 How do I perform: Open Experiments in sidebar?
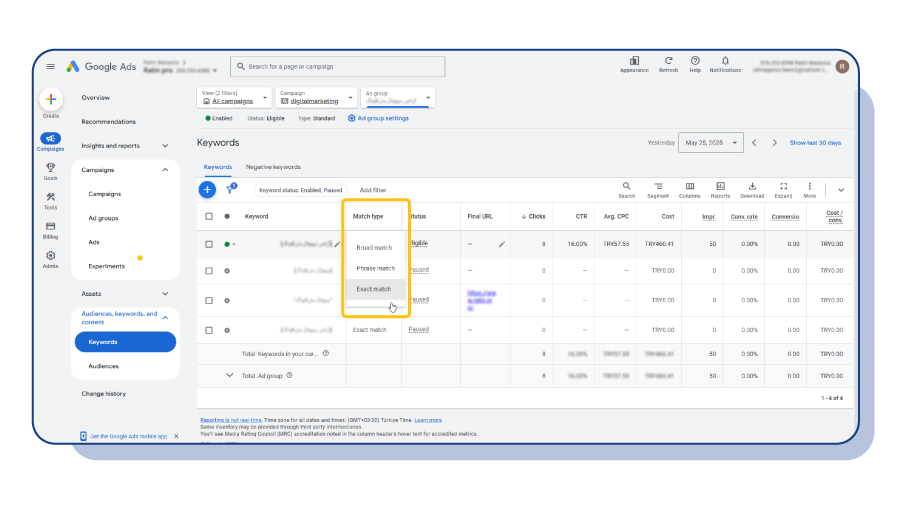click(x=107, y=266)
